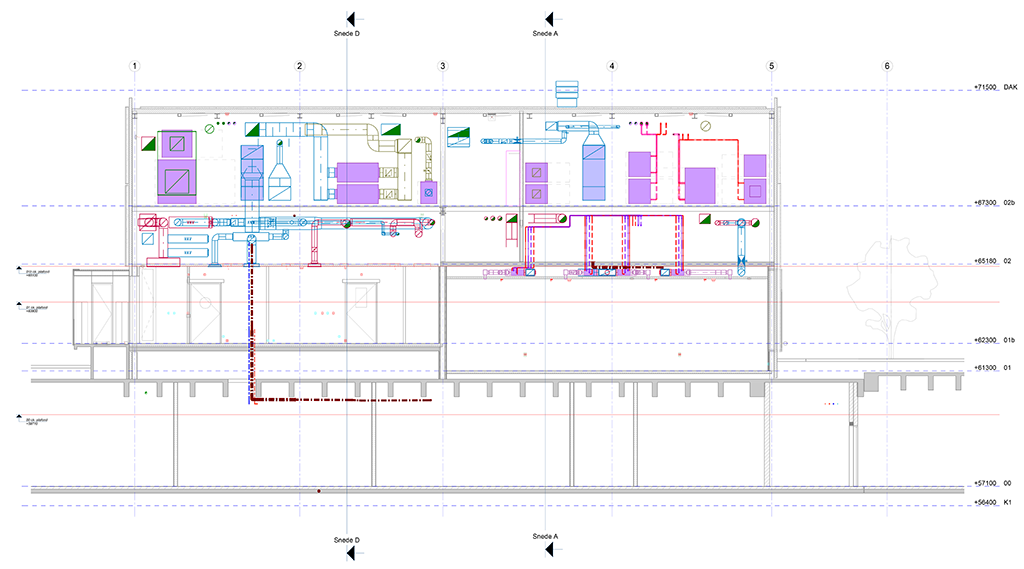Click grid bubble number 6

click(887, 66)
